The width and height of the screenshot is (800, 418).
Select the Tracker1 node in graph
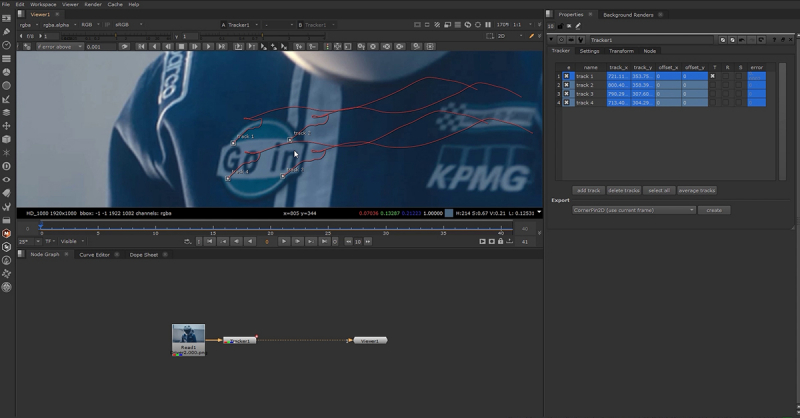pos(239,341)
